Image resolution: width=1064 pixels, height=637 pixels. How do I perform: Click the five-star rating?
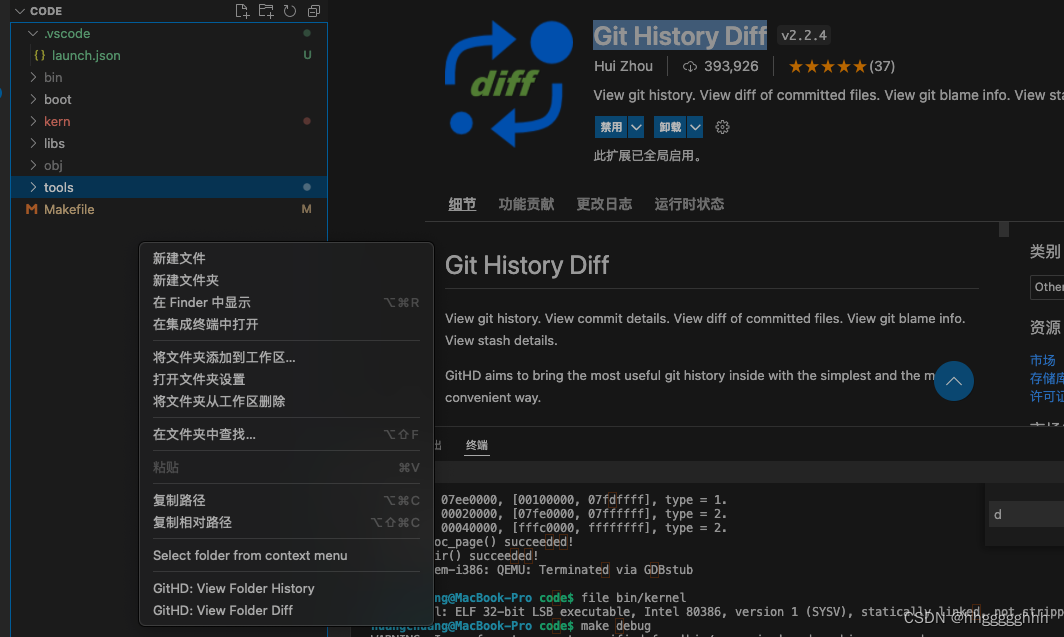pos(827,66)
